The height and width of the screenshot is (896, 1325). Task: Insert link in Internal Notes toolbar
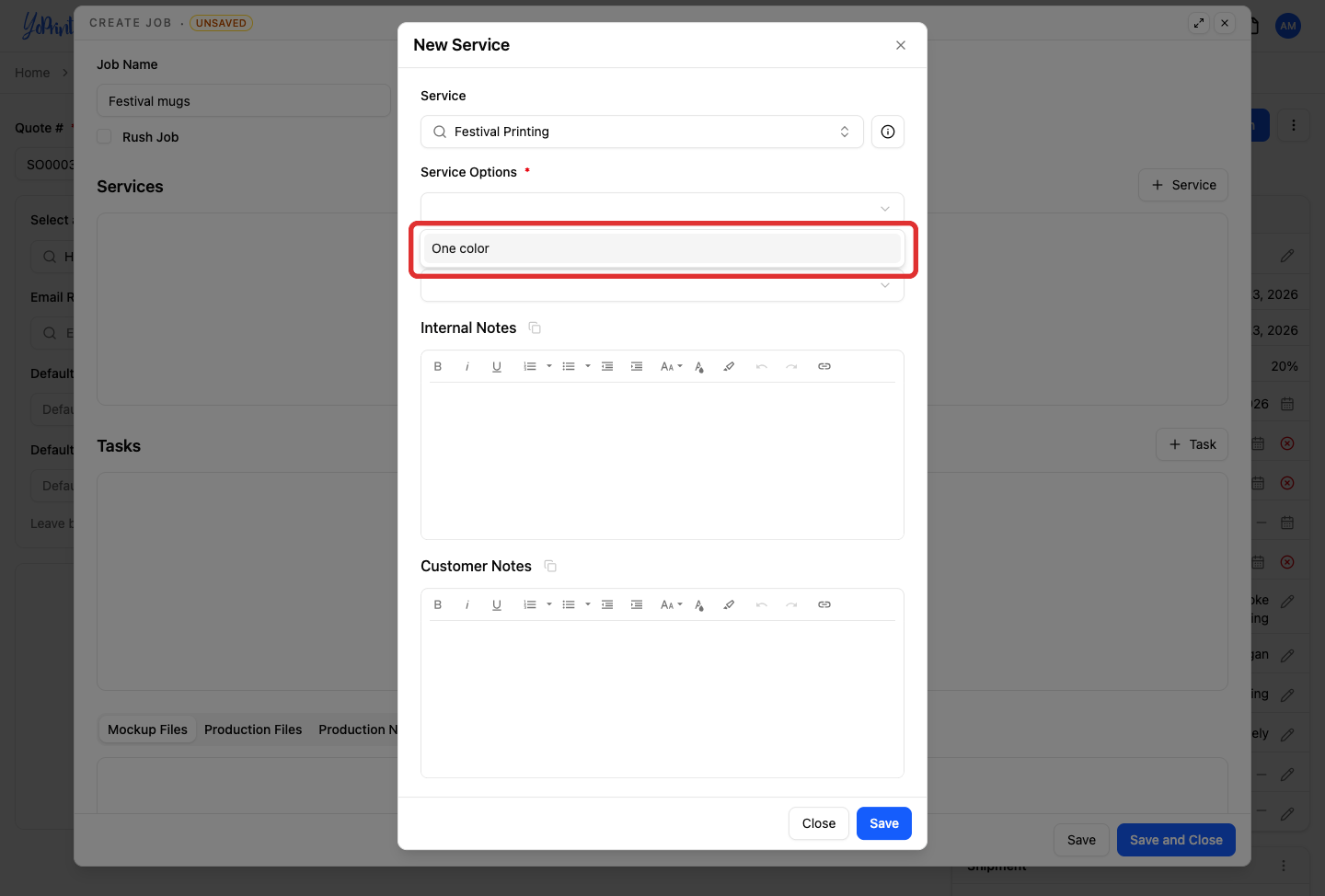point(824,366)
